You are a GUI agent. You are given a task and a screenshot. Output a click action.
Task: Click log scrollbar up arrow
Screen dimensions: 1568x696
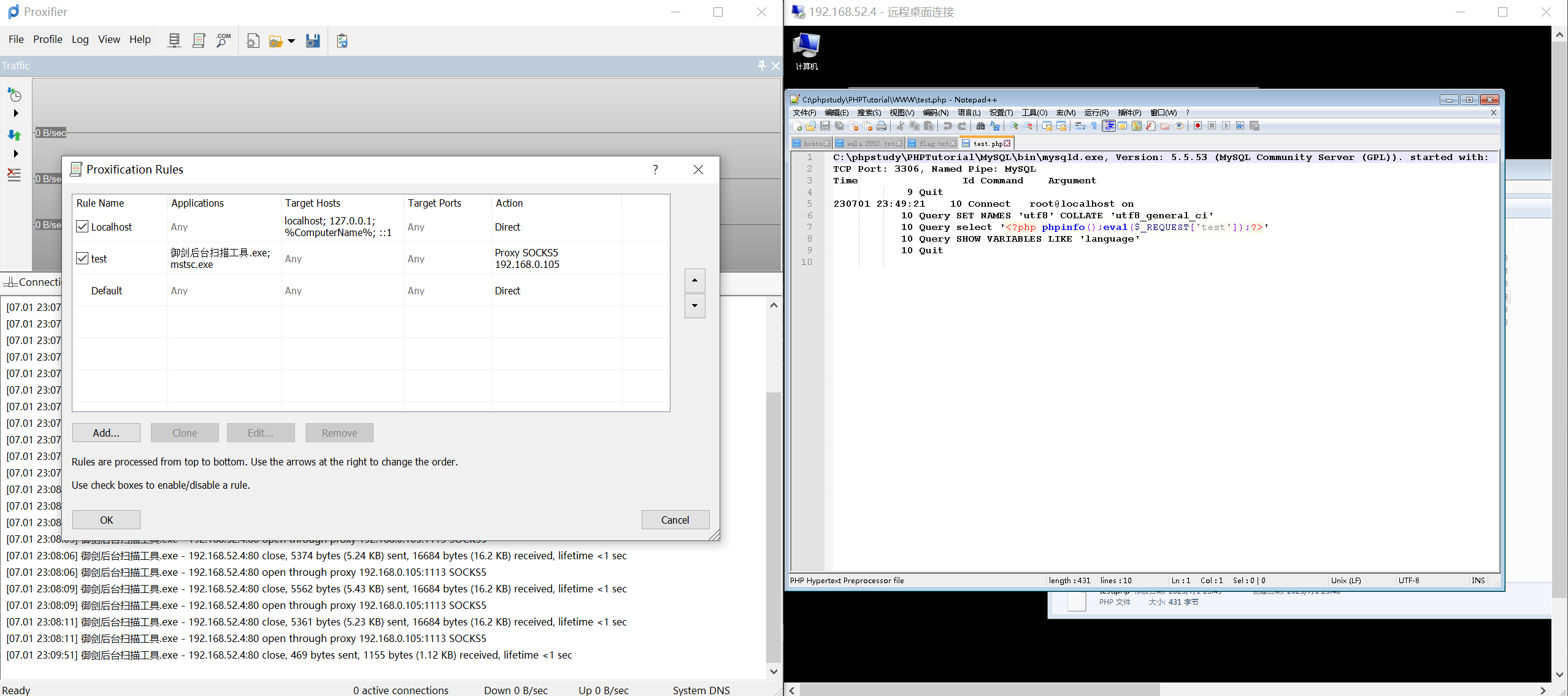774,305
